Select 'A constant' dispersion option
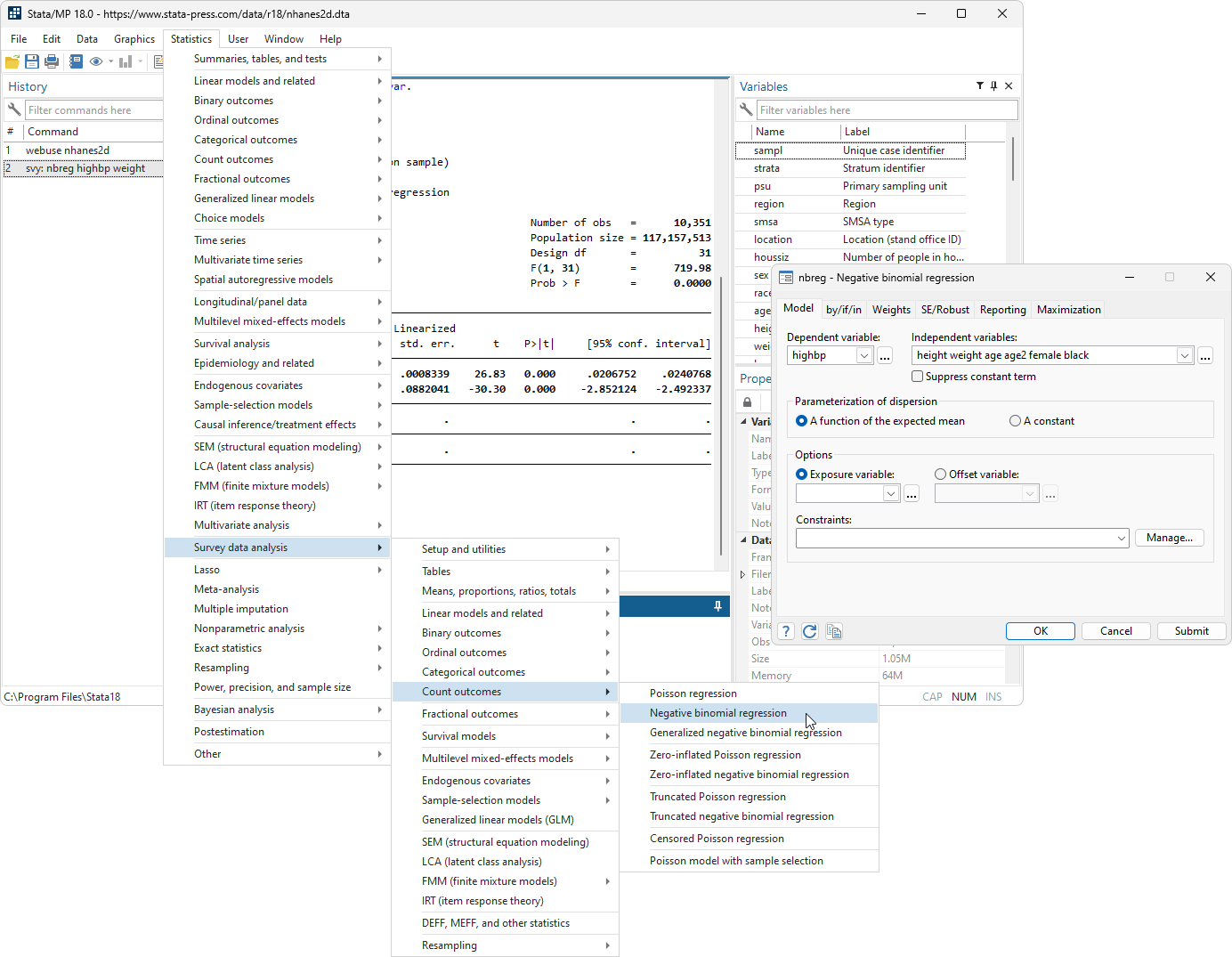This screenshot has height=957, width=1232. [1015, 421]
